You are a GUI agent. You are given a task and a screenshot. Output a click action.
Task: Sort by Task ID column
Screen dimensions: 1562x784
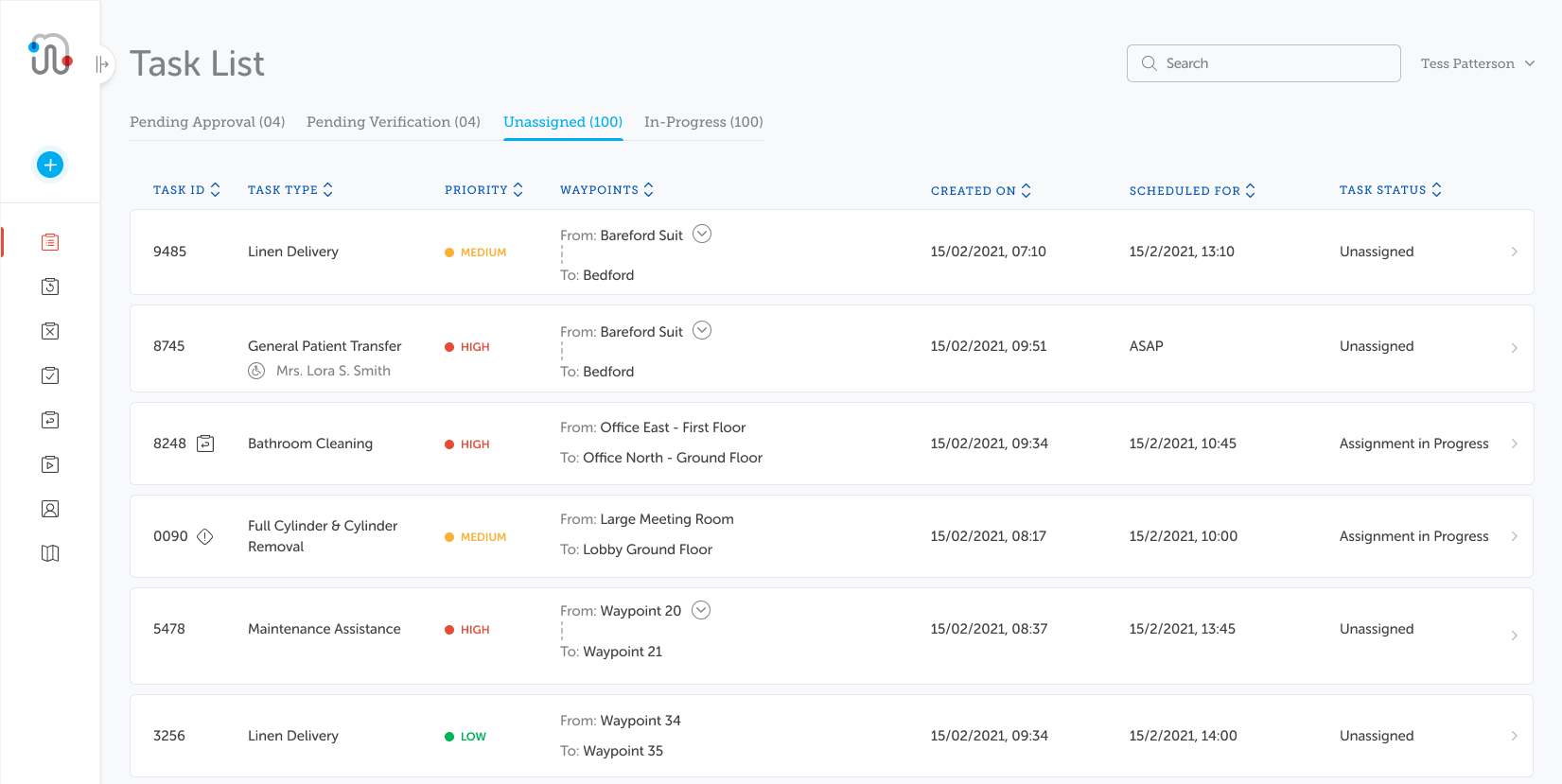tap(186, 190)
